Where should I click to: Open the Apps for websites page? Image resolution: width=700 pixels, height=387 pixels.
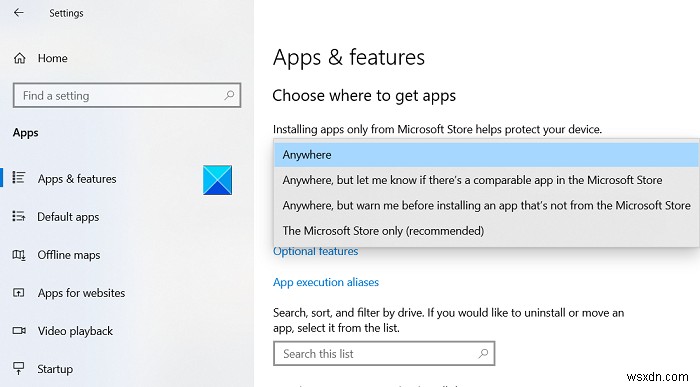[81, 293]
